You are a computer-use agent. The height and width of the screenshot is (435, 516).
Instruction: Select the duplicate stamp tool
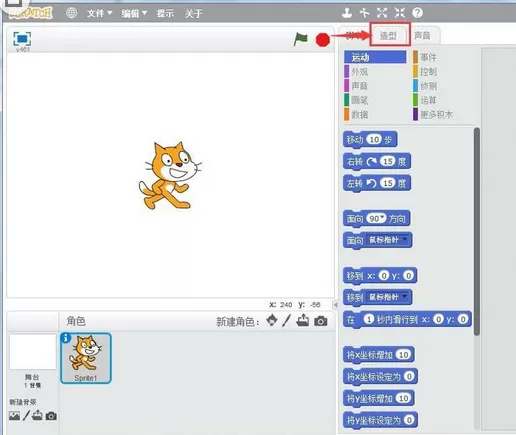(x=347, y=13)
